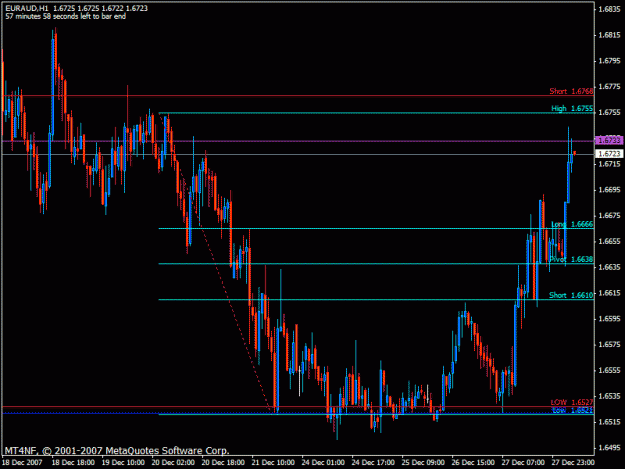Select the cyan 'Short 1.6610' level label
Image resolution: width=625 pixels, height=469 pixels.
pyautogui.click(x=571, y=295)
